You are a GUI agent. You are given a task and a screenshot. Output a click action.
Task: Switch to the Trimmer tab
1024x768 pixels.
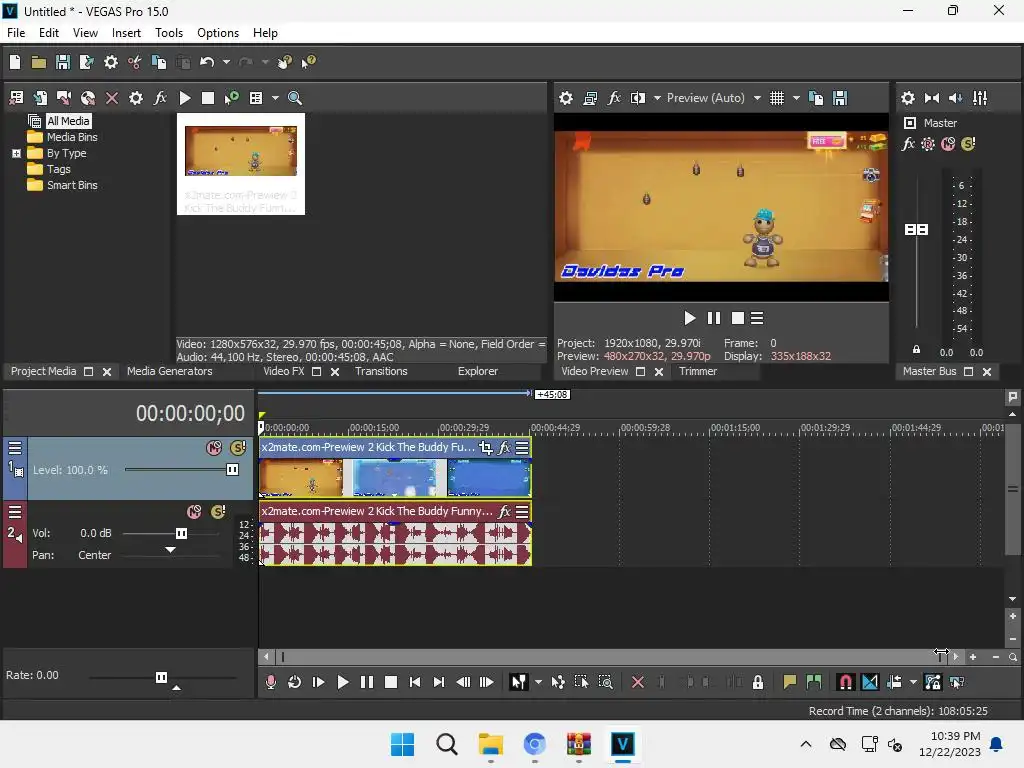(x=698, y=372)
